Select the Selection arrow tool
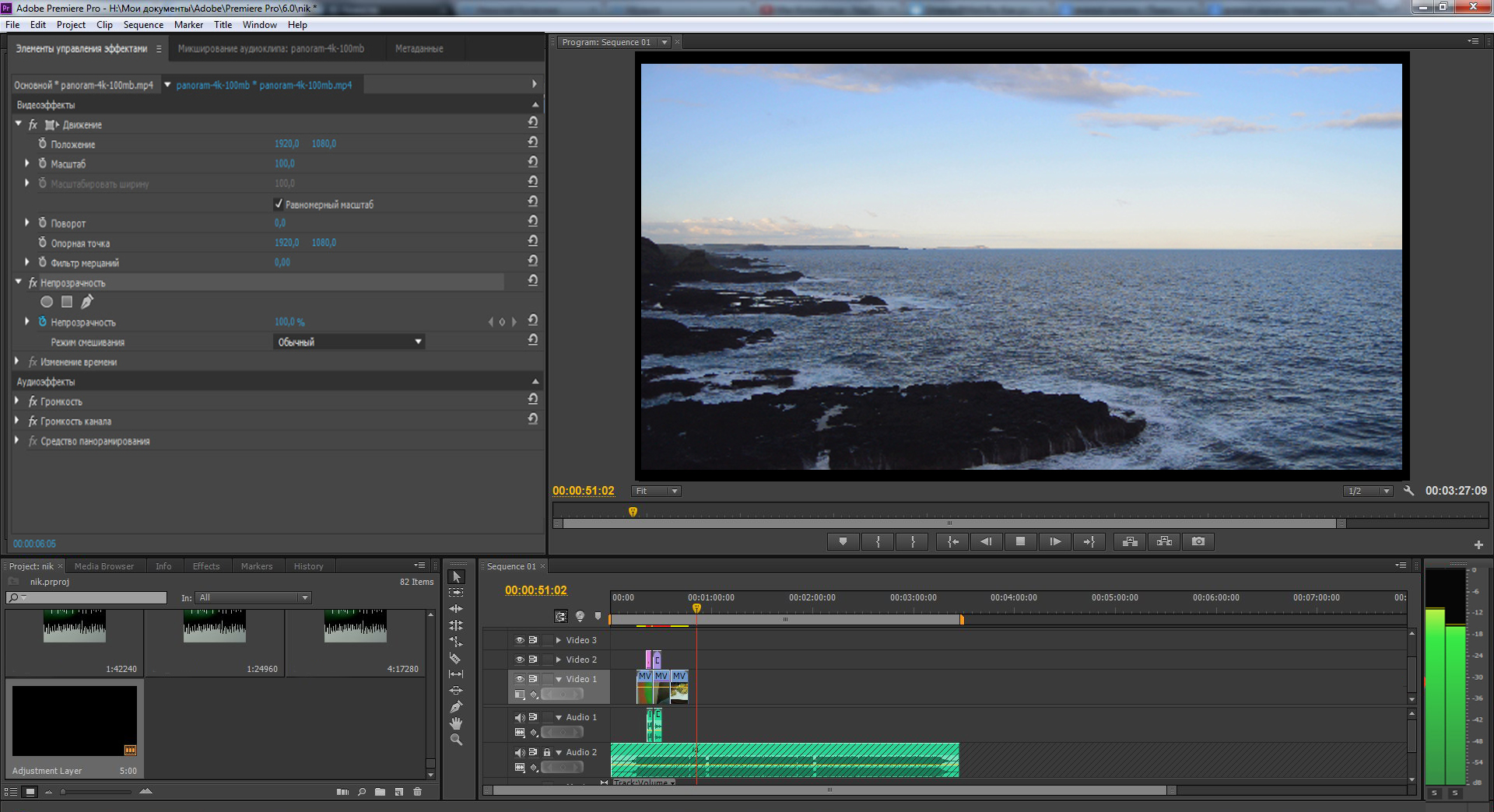Screen dimensions: 1494x812 (x=457, y=577)
